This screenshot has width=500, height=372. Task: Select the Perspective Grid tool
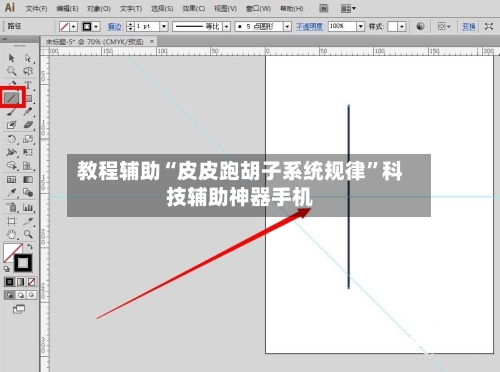pyautogui.click(x=28, y=166)
